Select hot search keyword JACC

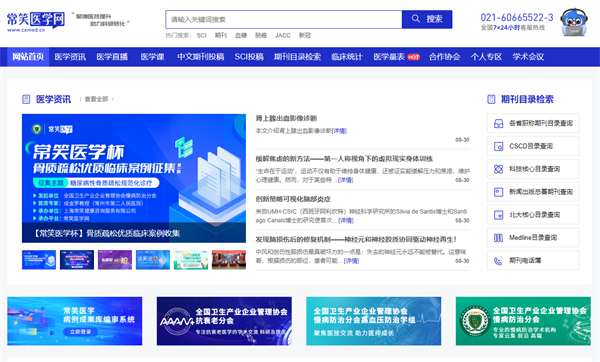click(282, 36)
